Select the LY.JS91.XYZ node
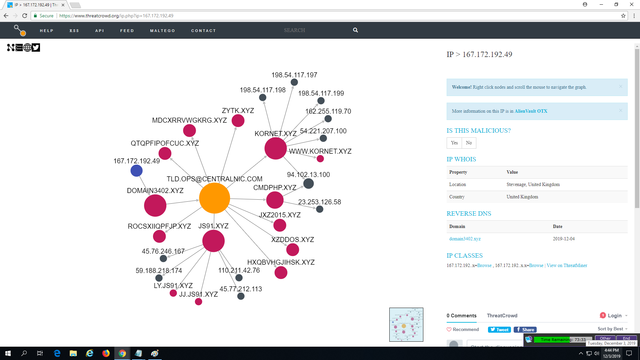The width and height of the screenshot is (640, 360). [173, 293]
